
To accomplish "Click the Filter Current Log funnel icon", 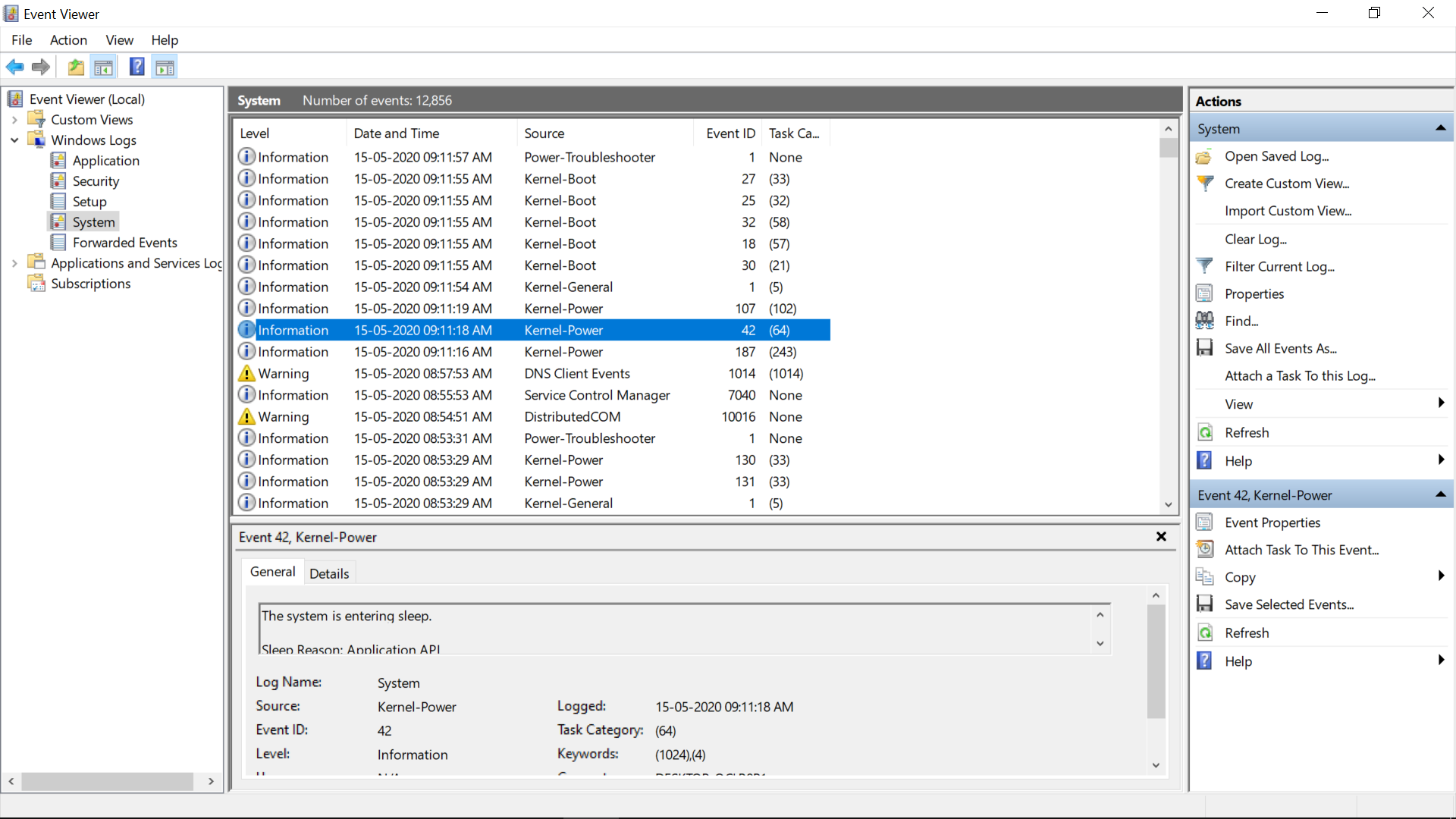I will (x=1204, y=266).
